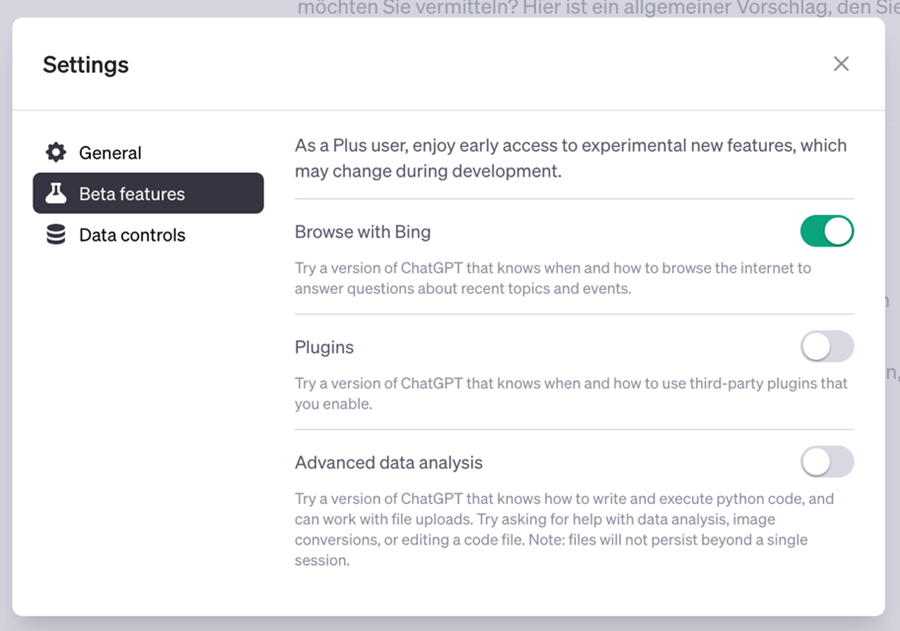The height and width of the screenshot is (631, 900).
Task: Click the description about browsing the internet
Action: pyautogui.click(x=552, y=279)
